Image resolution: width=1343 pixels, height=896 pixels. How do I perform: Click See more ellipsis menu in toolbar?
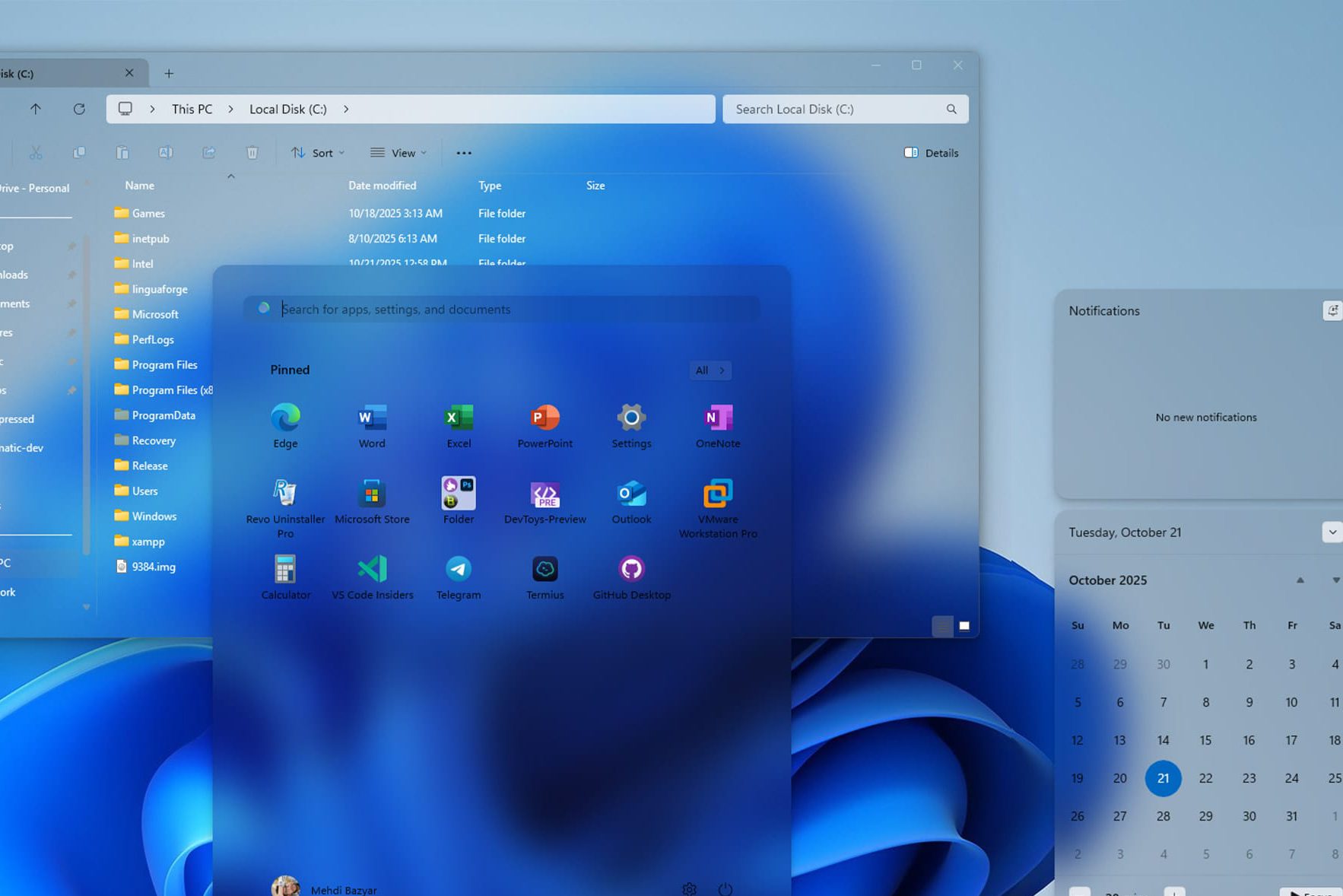464,153
